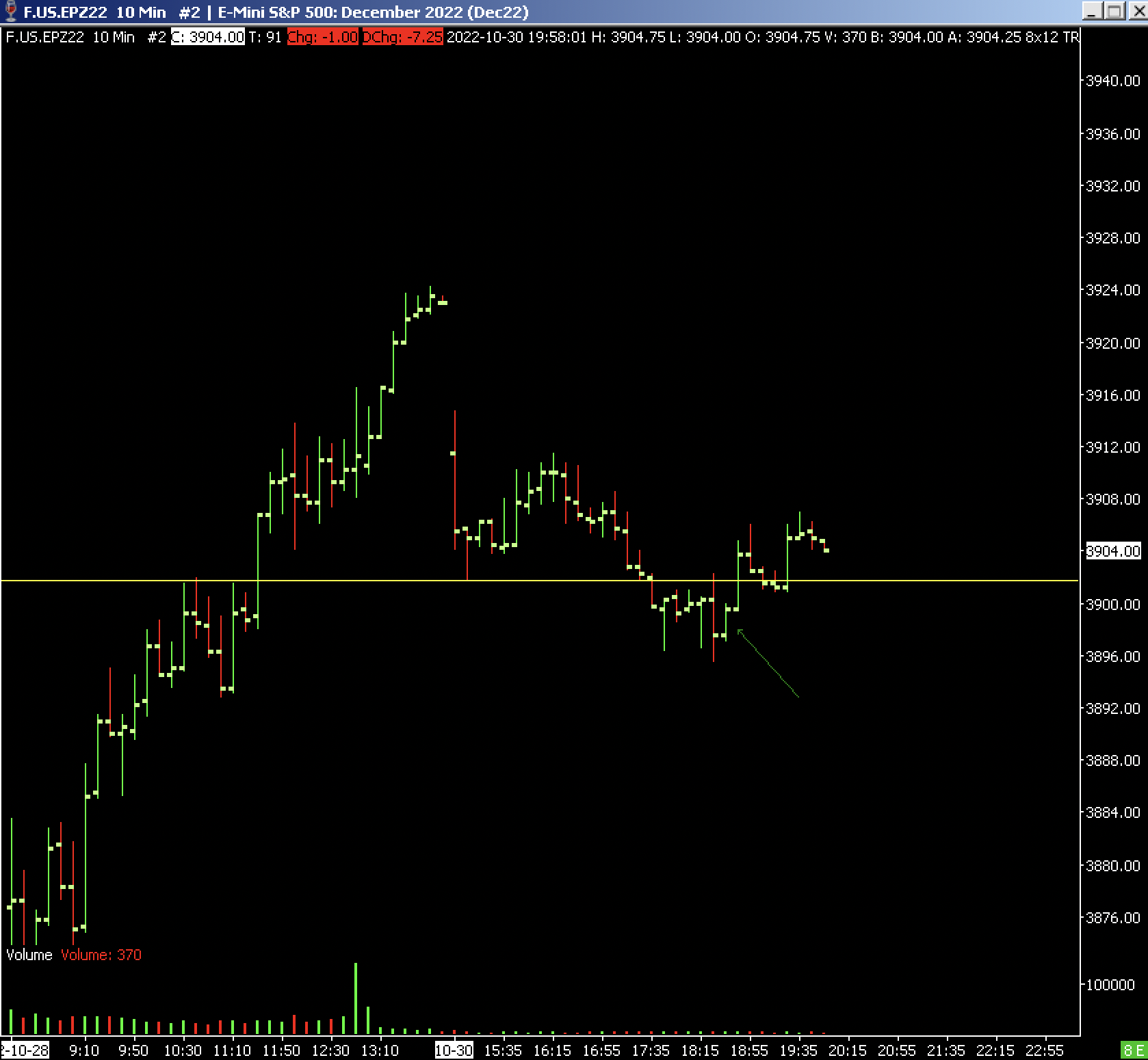Click the 19:35 time axis label
The height and width of the screenshot is (1060, 1148).
(798, 1050)
